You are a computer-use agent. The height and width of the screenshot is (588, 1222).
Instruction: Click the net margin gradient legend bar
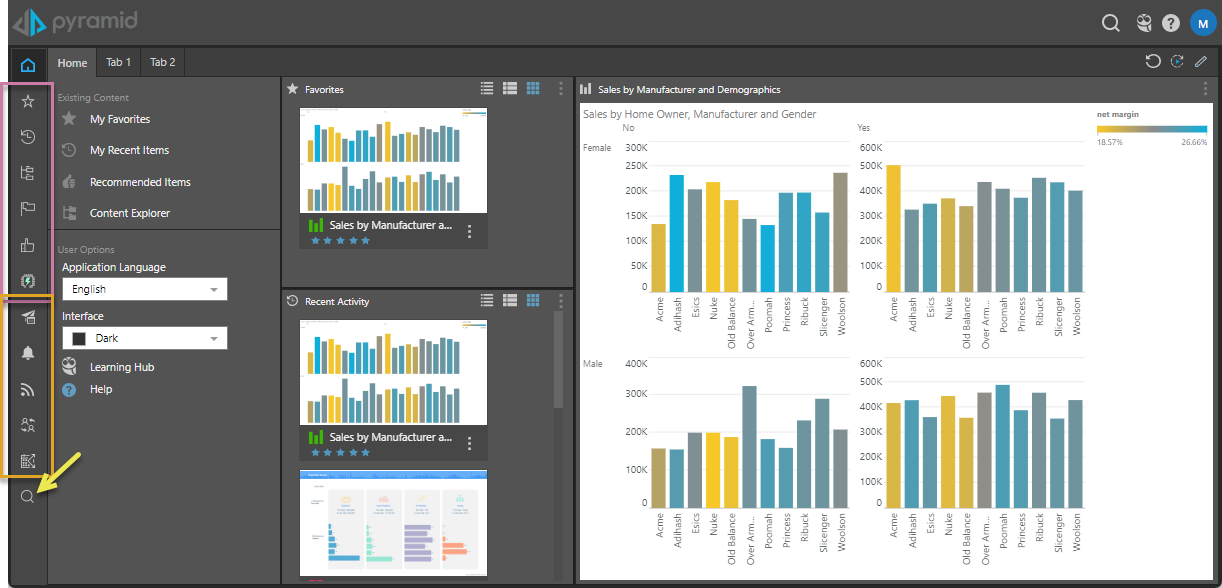pyautogui.click(x=1151, y=130)
